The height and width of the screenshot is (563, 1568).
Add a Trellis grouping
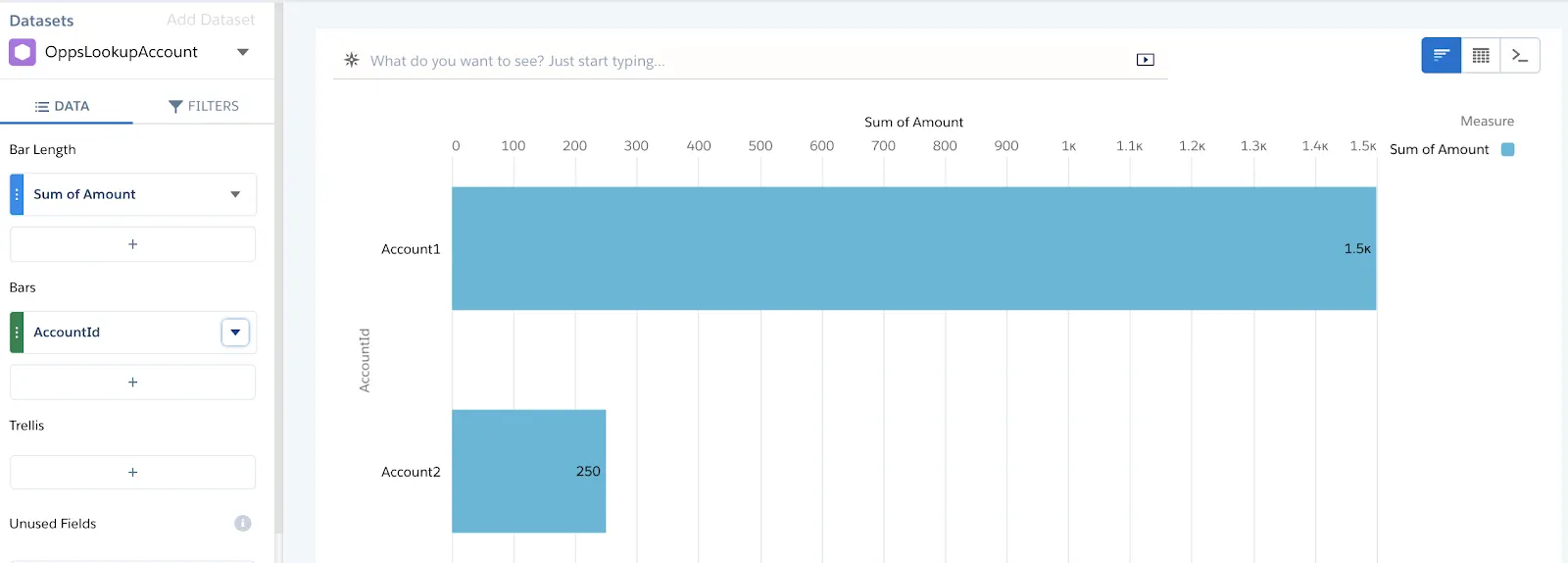(x=133, y=472)
